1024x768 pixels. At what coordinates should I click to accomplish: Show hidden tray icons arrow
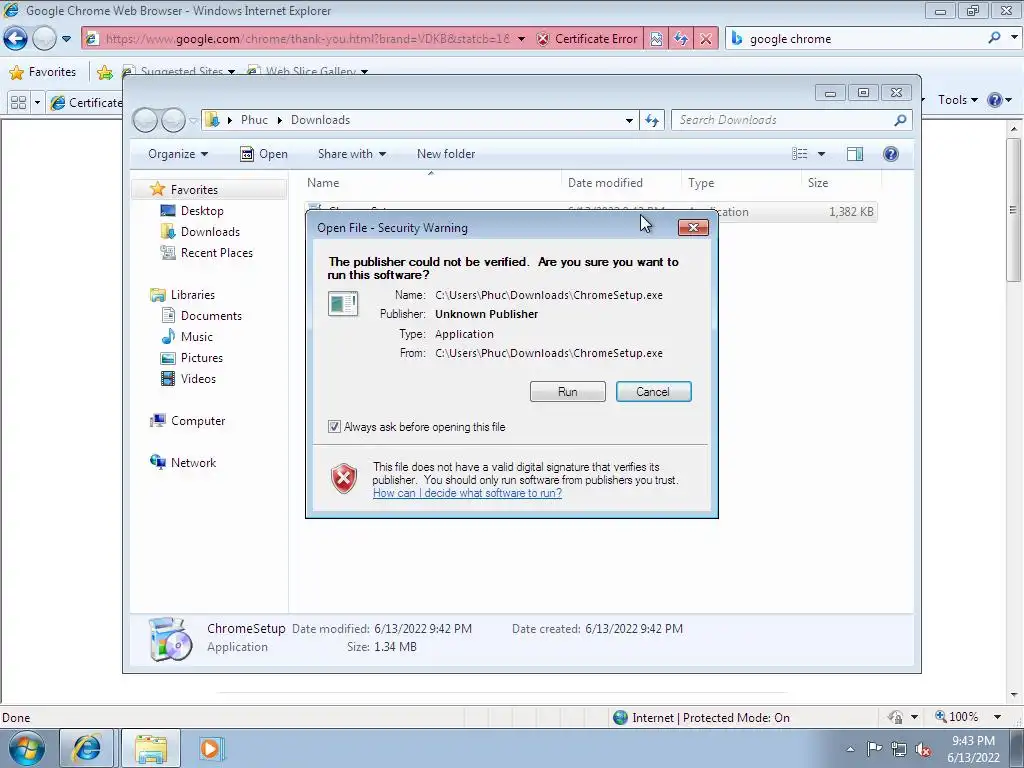click(x=850, y=750)
